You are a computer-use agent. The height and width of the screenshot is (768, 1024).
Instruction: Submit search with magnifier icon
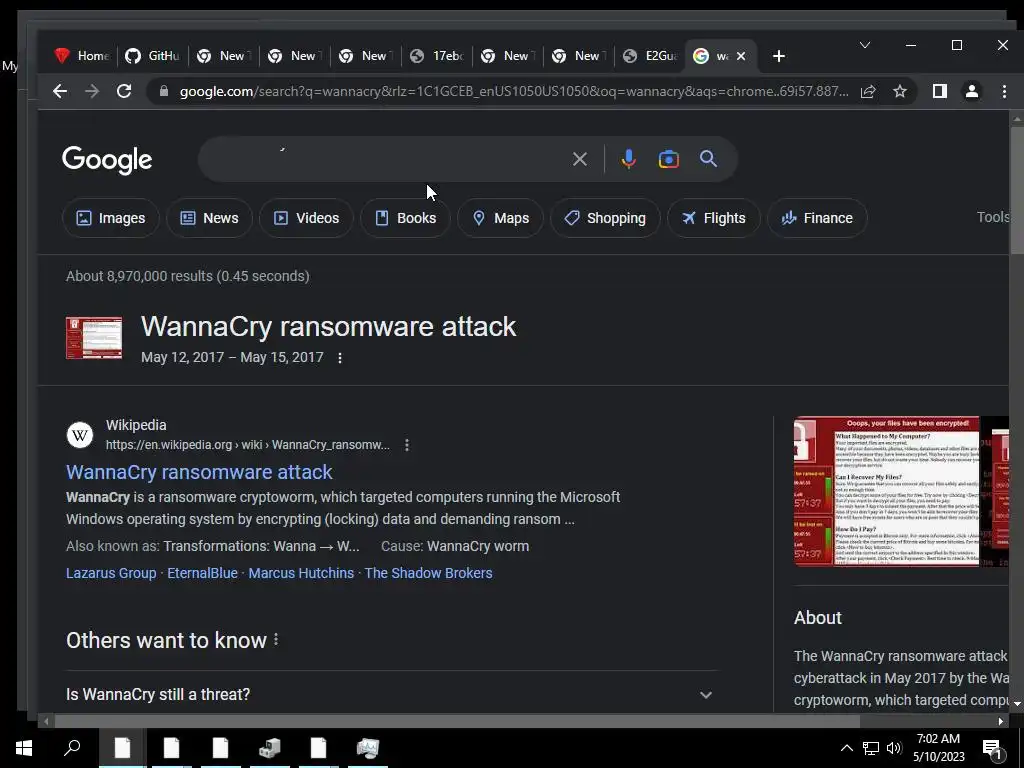[709, 159]
